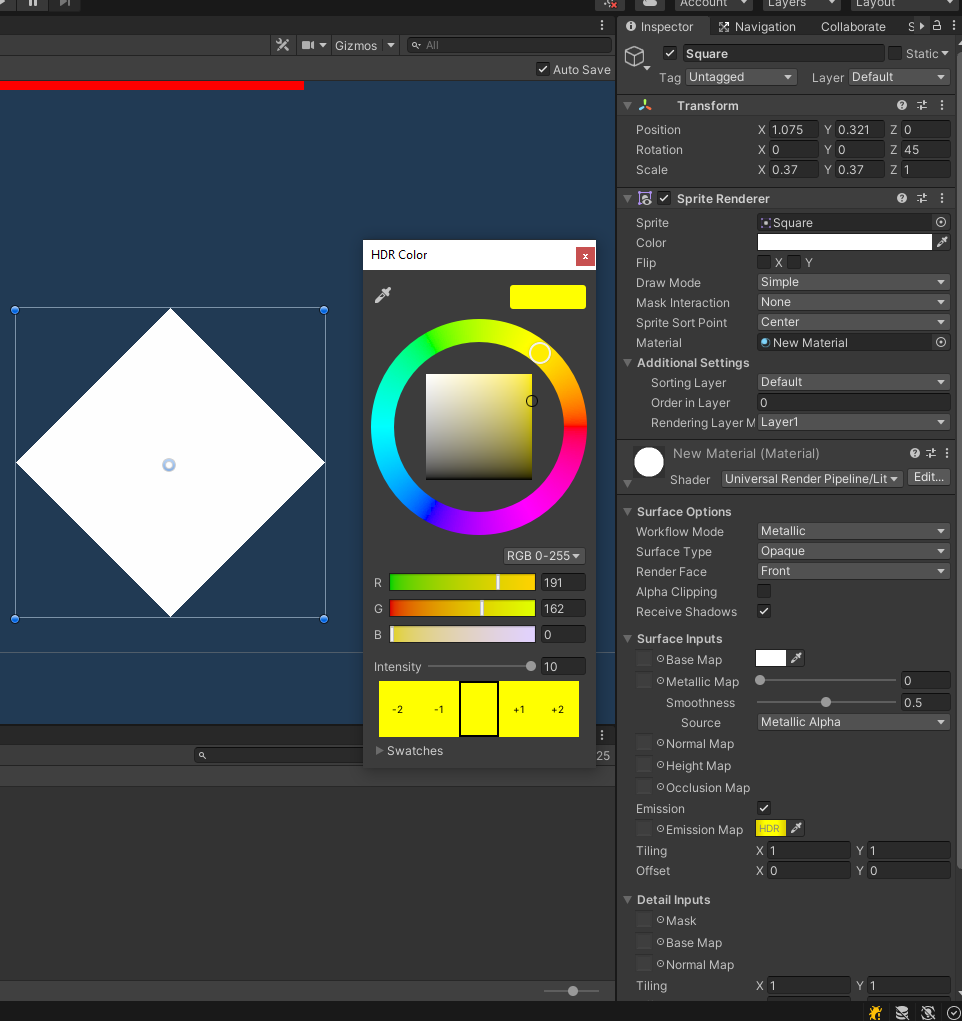
Task: Open Sprite Renderer preset settings icon
Action: [922, 198]
